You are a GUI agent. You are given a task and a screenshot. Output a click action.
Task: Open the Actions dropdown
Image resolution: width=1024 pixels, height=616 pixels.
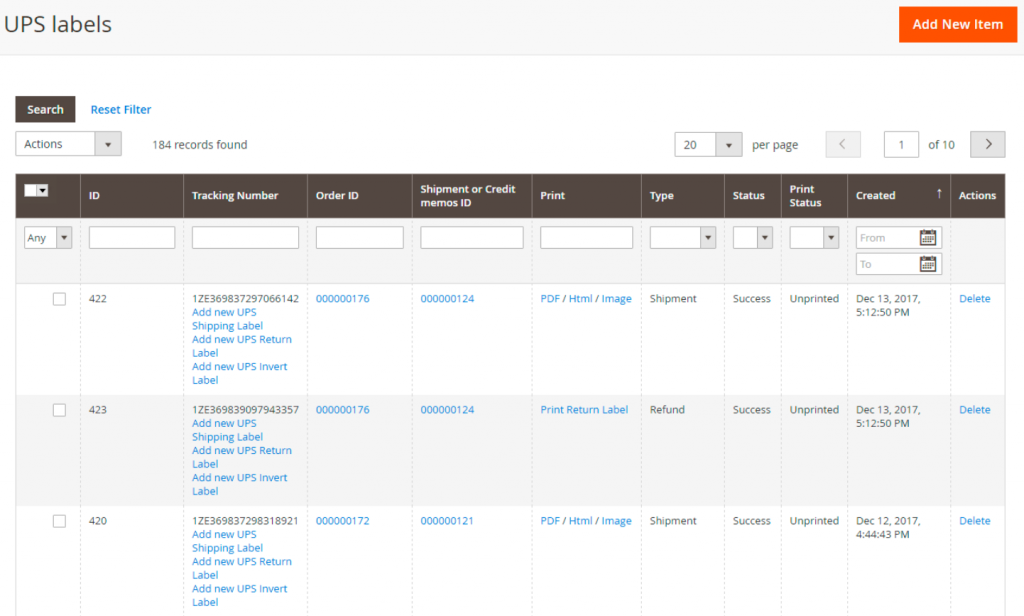pos(67,143)
